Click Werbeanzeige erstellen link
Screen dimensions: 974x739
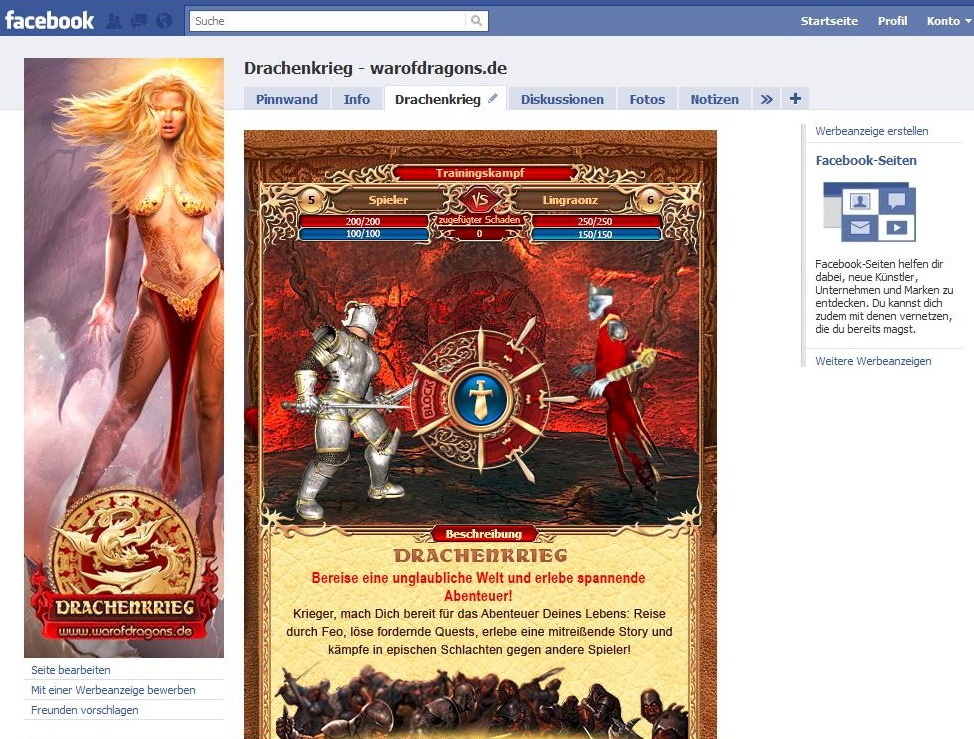click(x=872, y=131)
